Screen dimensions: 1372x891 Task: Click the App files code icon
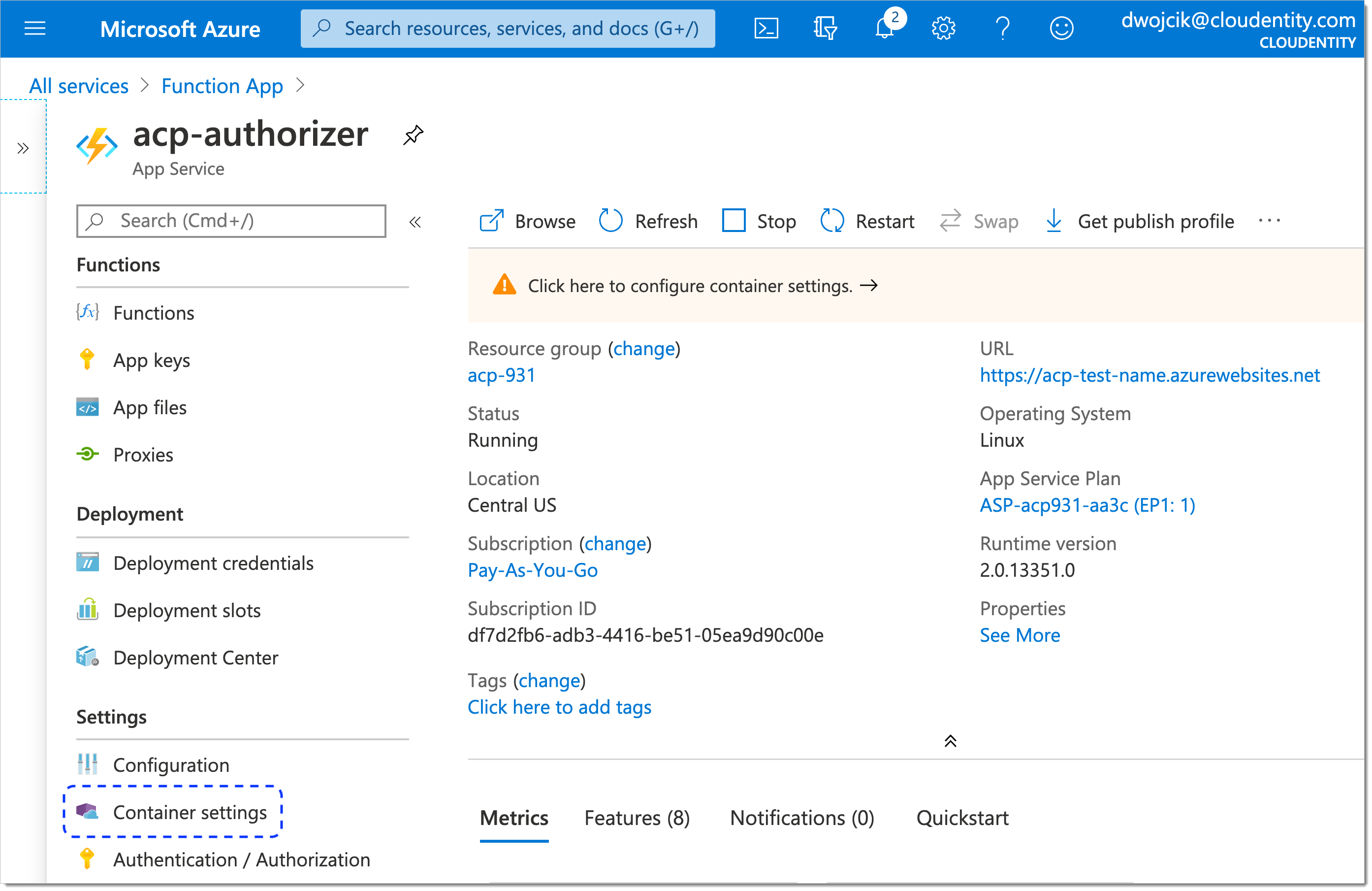click(88, 407)
